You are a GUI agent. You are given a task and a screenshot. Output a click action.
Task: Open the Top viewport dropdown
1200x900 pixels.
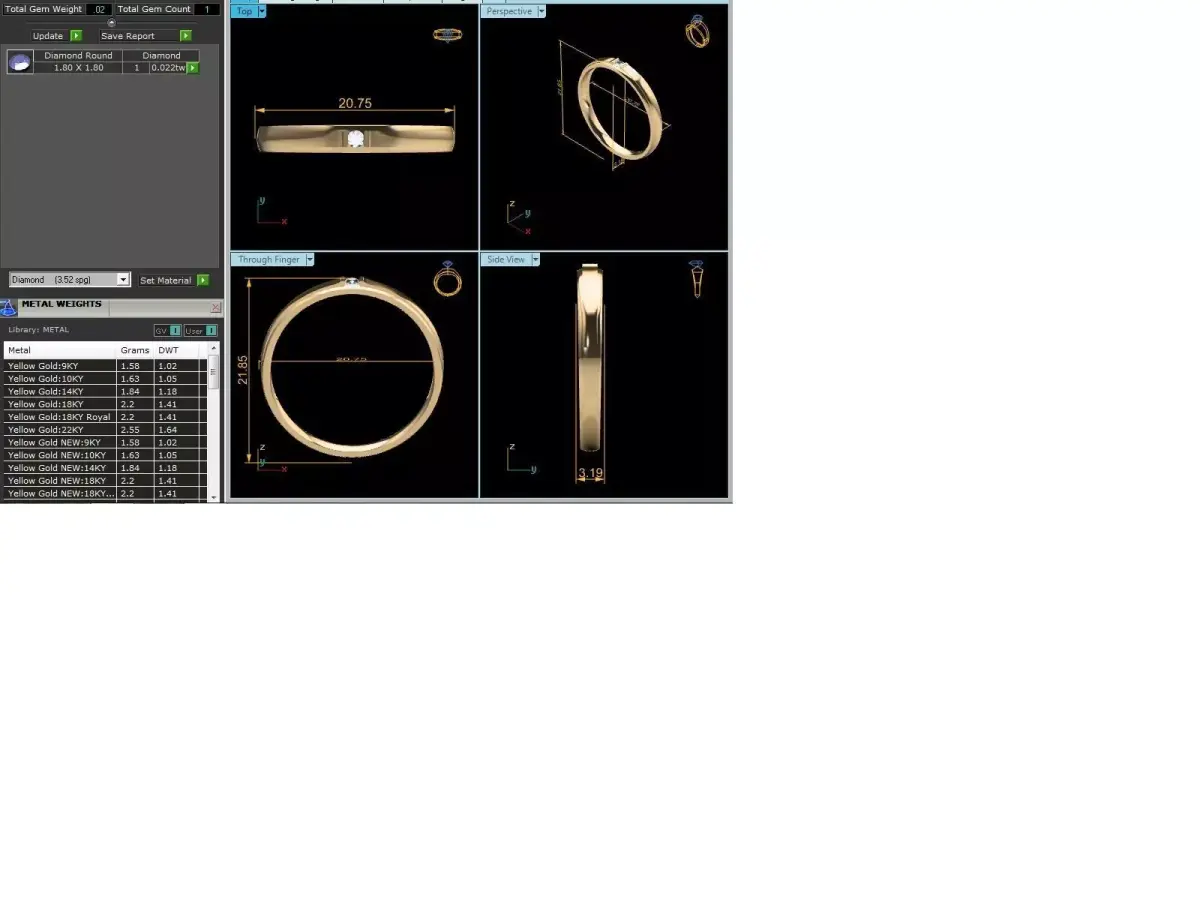[x=260, y=11]
